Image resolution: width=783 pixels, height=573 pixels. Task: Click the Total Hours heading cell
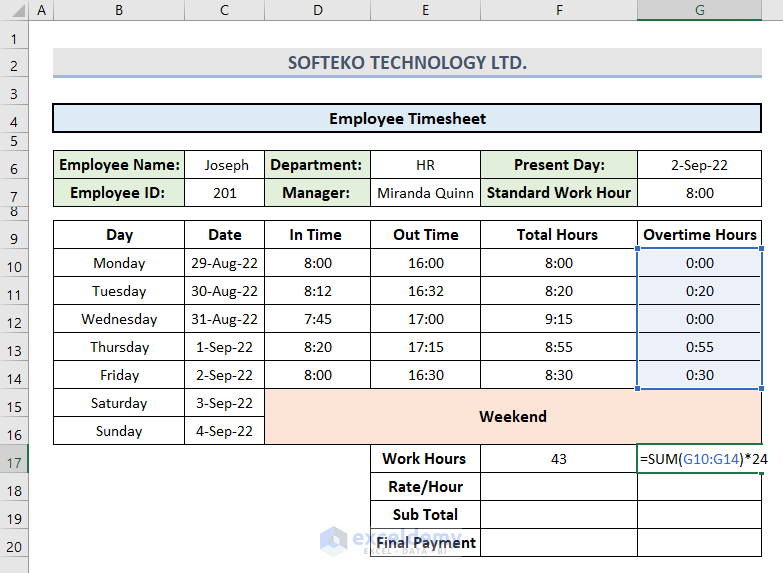click(559, 235)
